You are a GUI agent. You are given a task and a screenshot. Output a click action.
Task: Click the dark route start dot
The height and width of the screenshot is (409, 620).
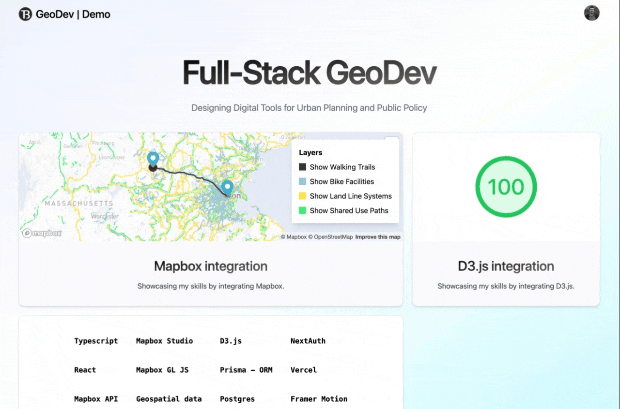pyautogui.click(x=153, y=168)
